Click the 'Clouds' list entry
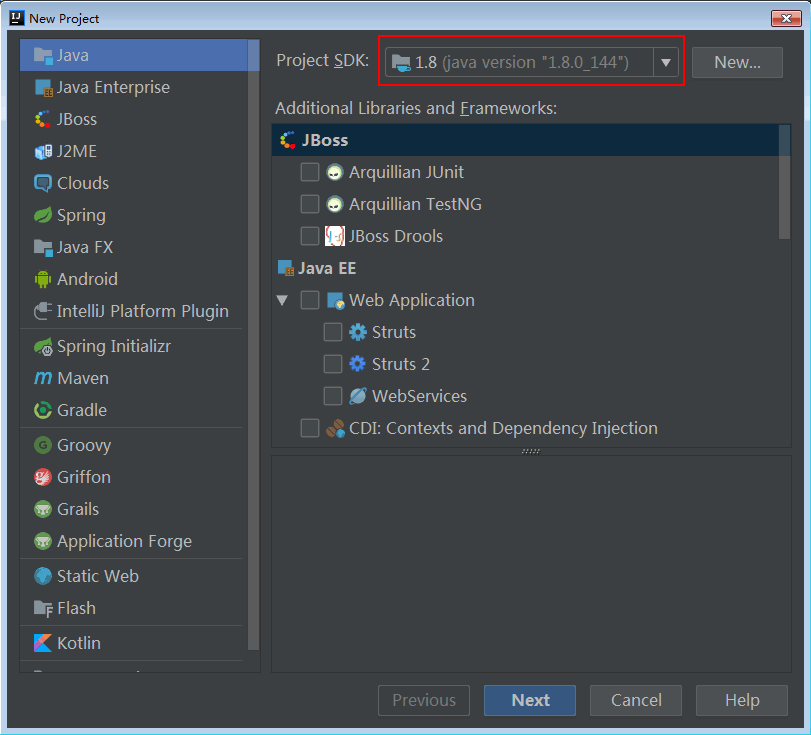 134,183
